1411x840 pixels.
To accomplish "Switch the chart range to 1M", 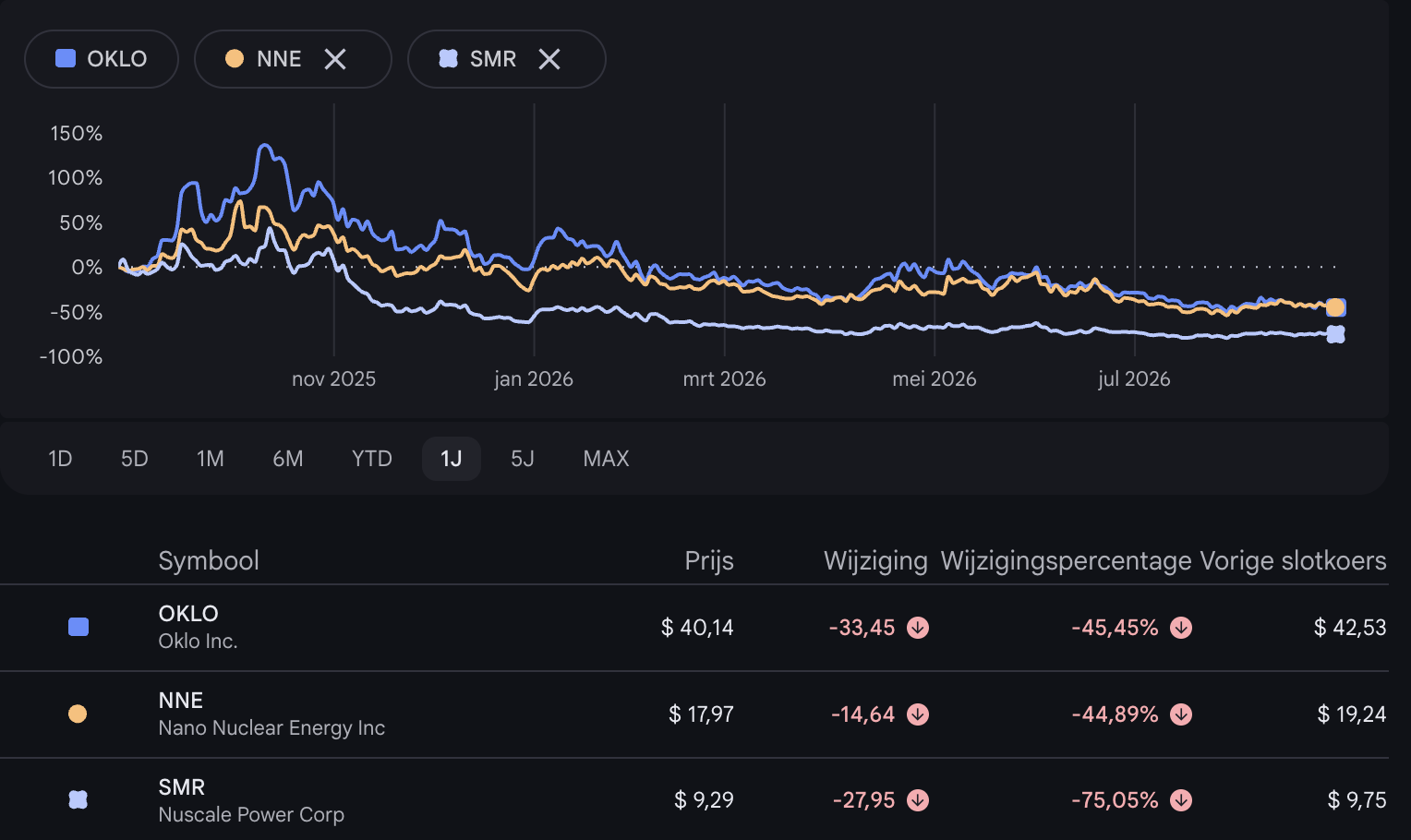I will [211, 459].
